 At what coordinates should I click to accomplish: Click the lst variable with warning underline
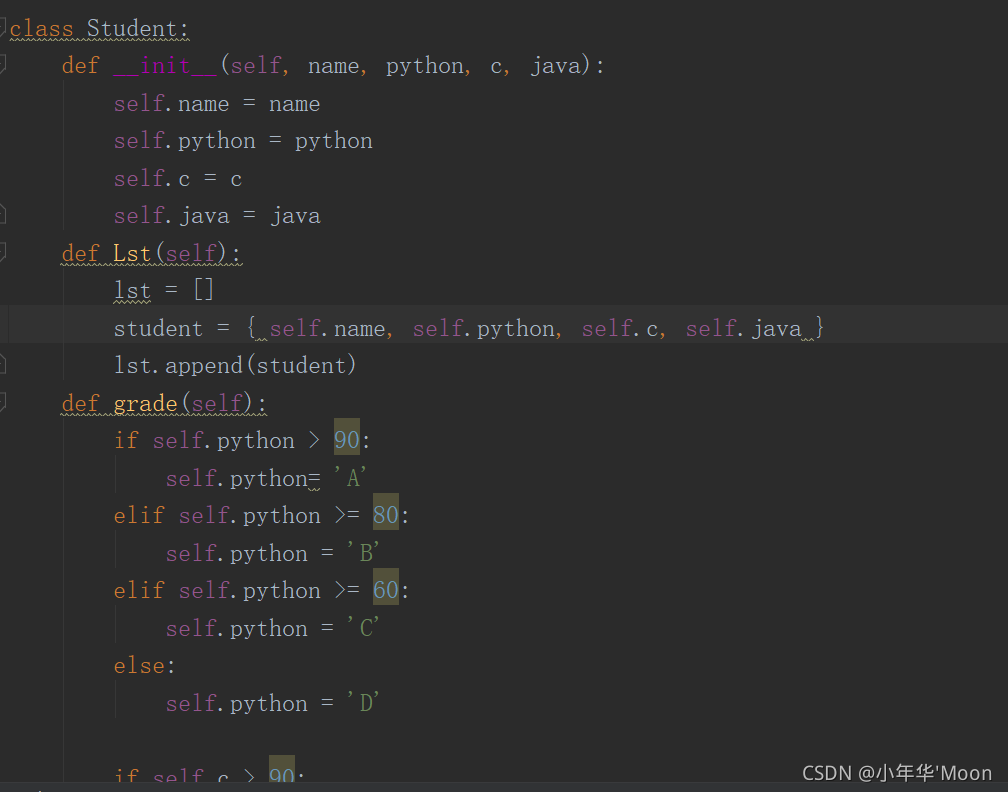click(x=132, y=291)
